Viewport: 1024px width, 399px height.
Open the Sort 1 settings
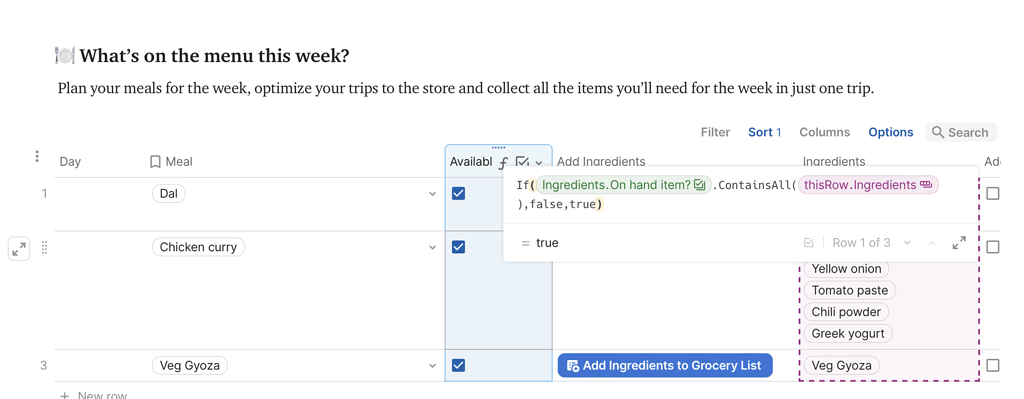point(765,132)
